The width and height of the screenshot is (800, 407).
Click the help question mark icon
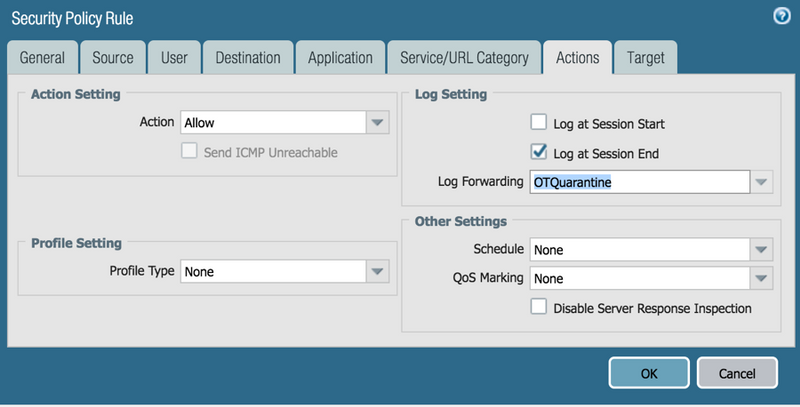[781, 17]
